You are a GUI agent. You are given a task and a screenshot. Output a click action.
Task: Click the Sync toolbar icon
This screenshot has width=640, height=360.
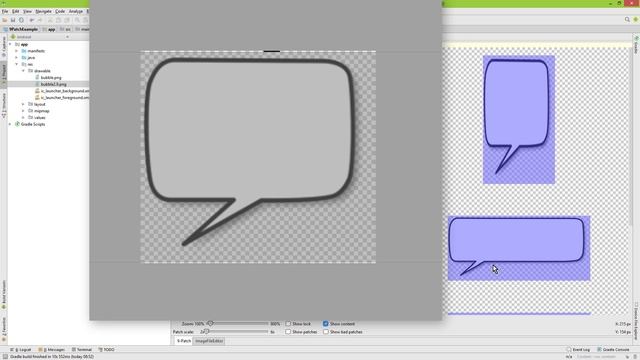pos(21,20)
